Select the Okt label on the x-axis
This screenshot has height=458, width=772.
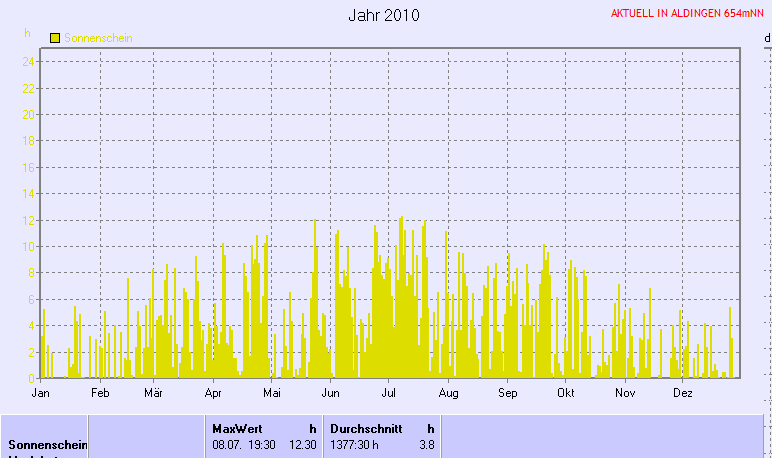tap(566, 394)
